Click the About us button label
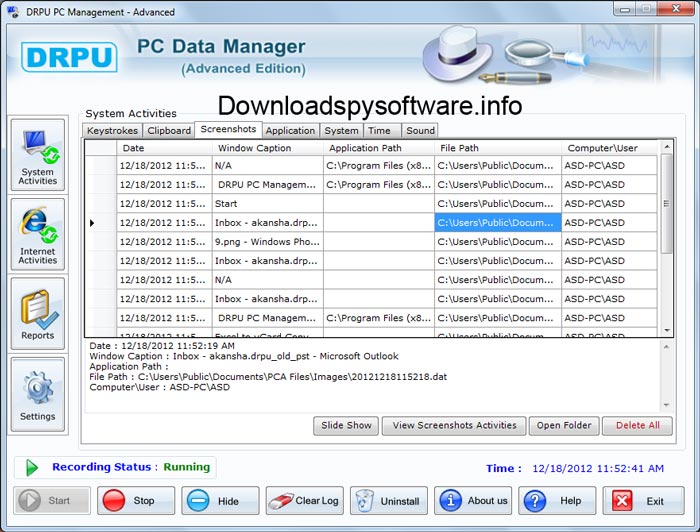Image resolution: width=700 pixels, height=532 pixels. tap(488, 501)
